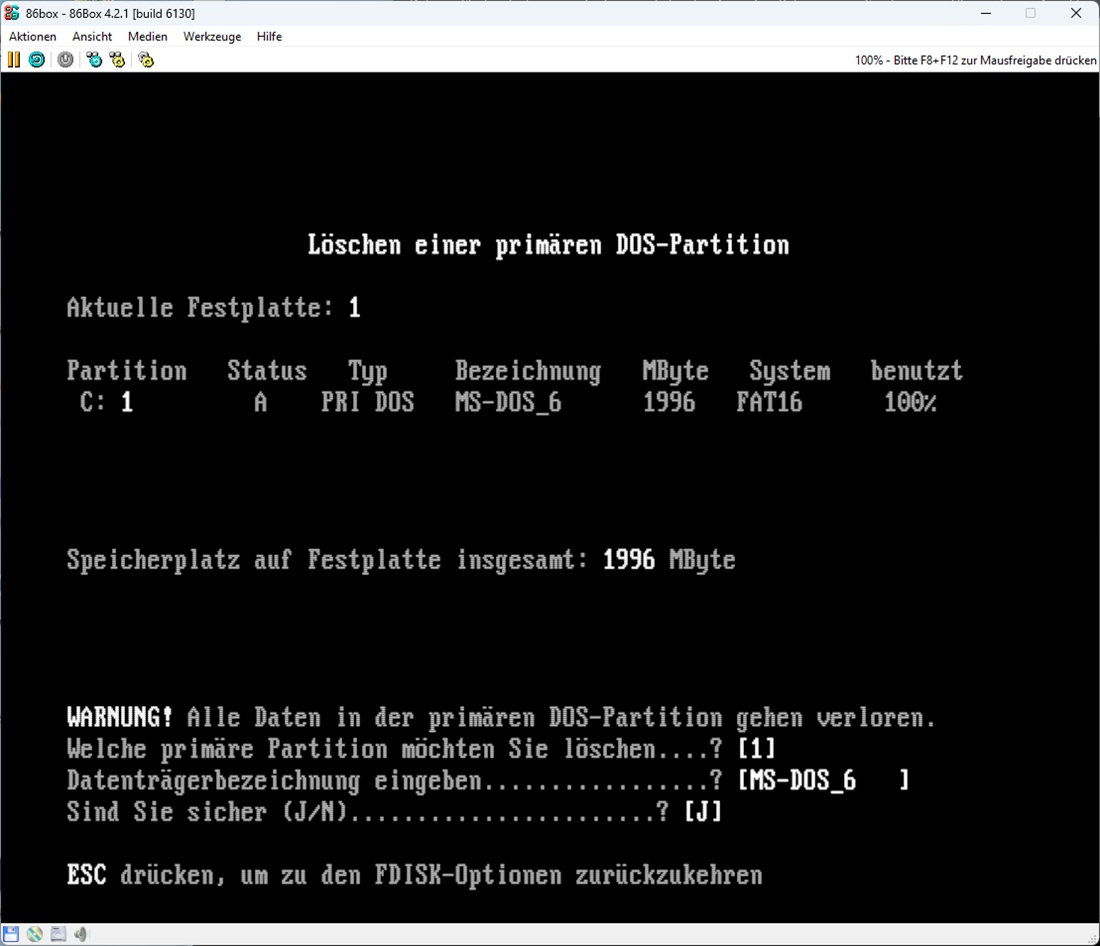Pause the emulation with the toolbar pause icon

coord(13,60)
